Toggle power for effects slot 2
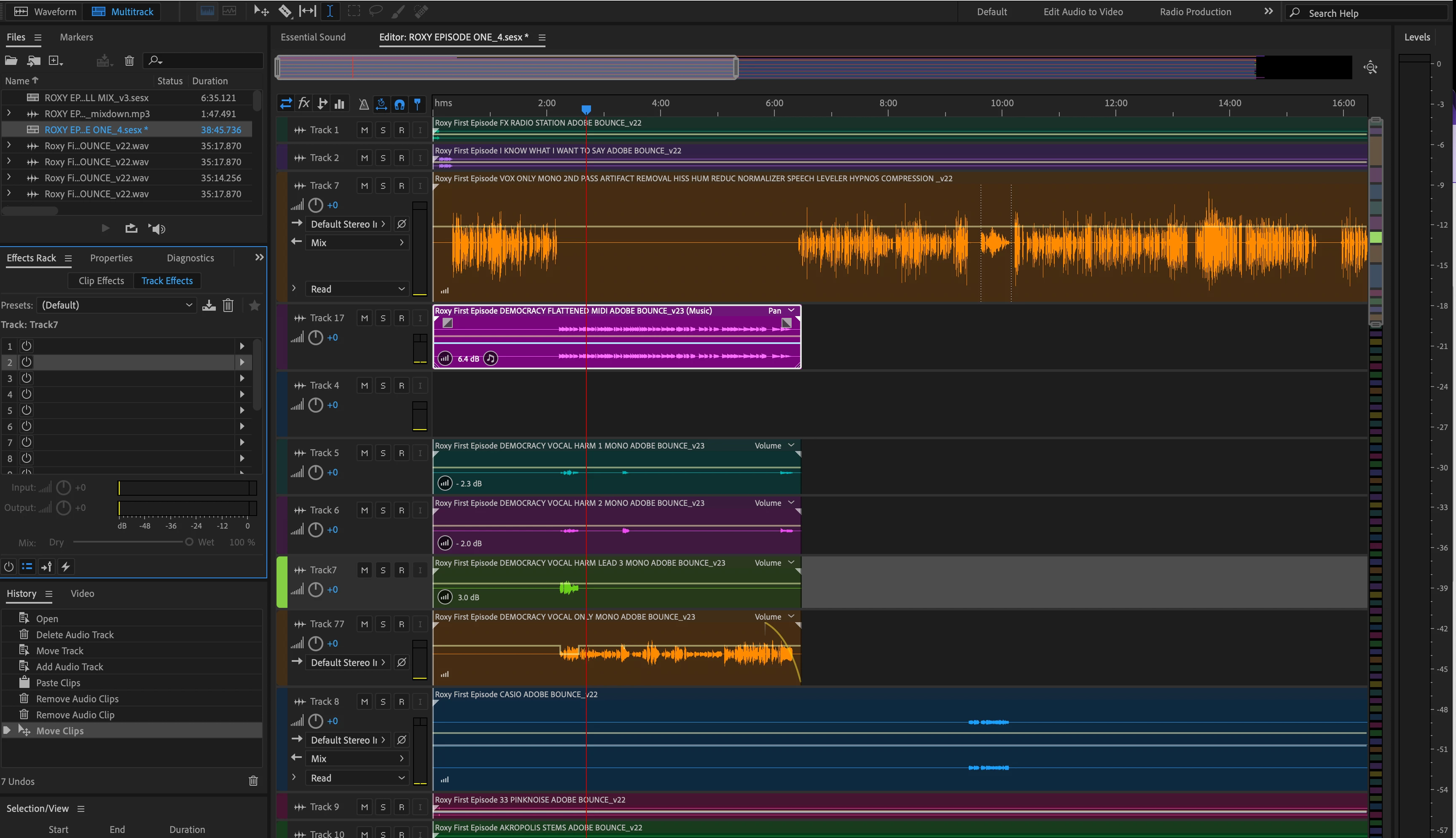 click(x=27, y=362)
